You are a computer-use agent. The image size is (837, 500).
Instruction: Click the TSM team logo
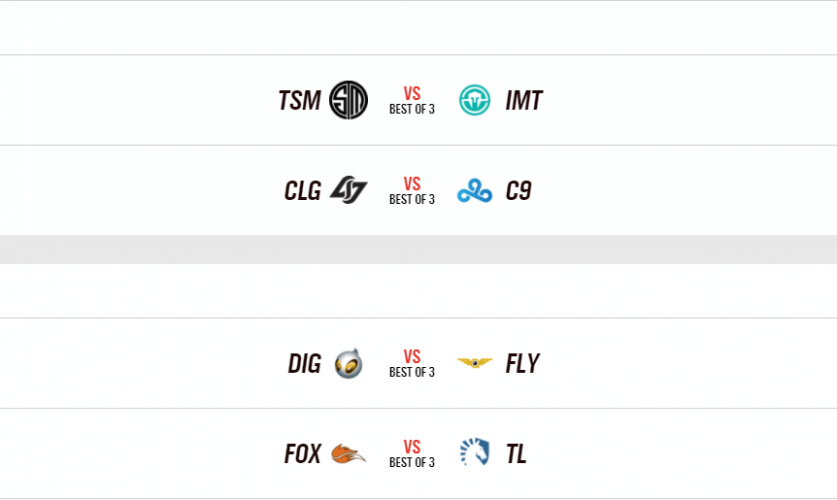pos(348,100)
